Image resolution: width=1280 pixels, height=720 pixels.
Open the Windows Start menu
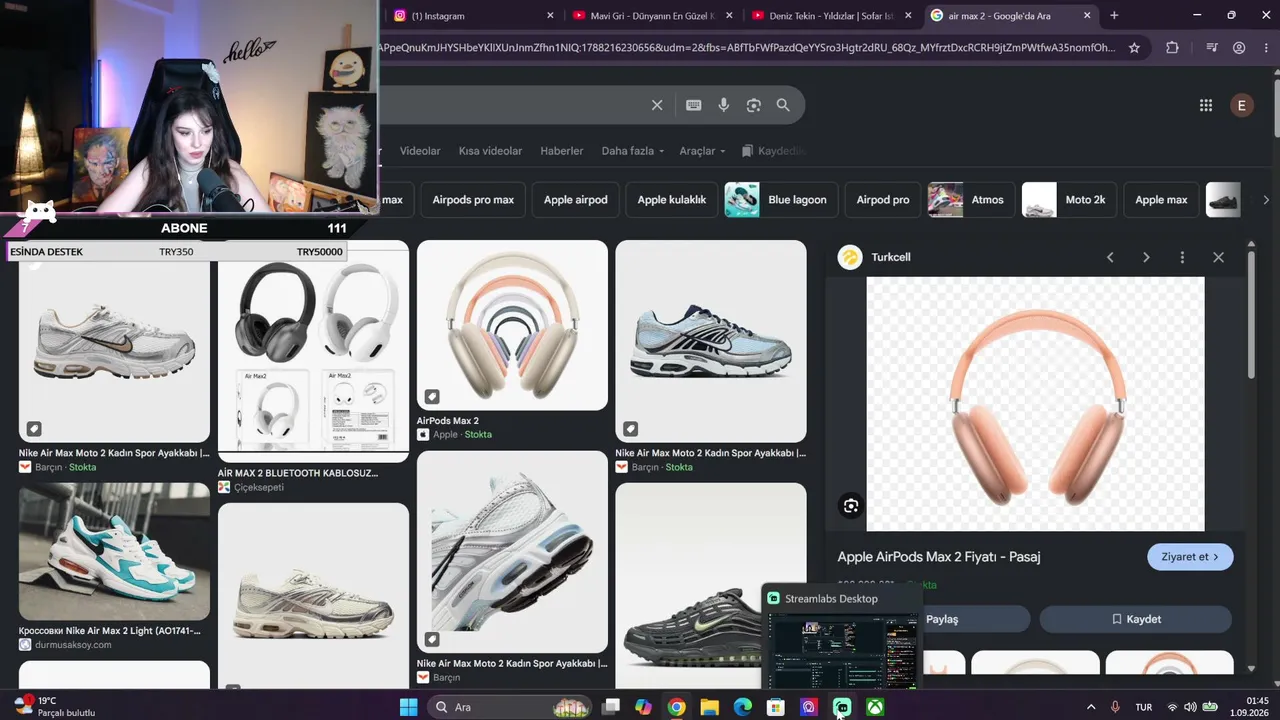click(x=408, y=707)
